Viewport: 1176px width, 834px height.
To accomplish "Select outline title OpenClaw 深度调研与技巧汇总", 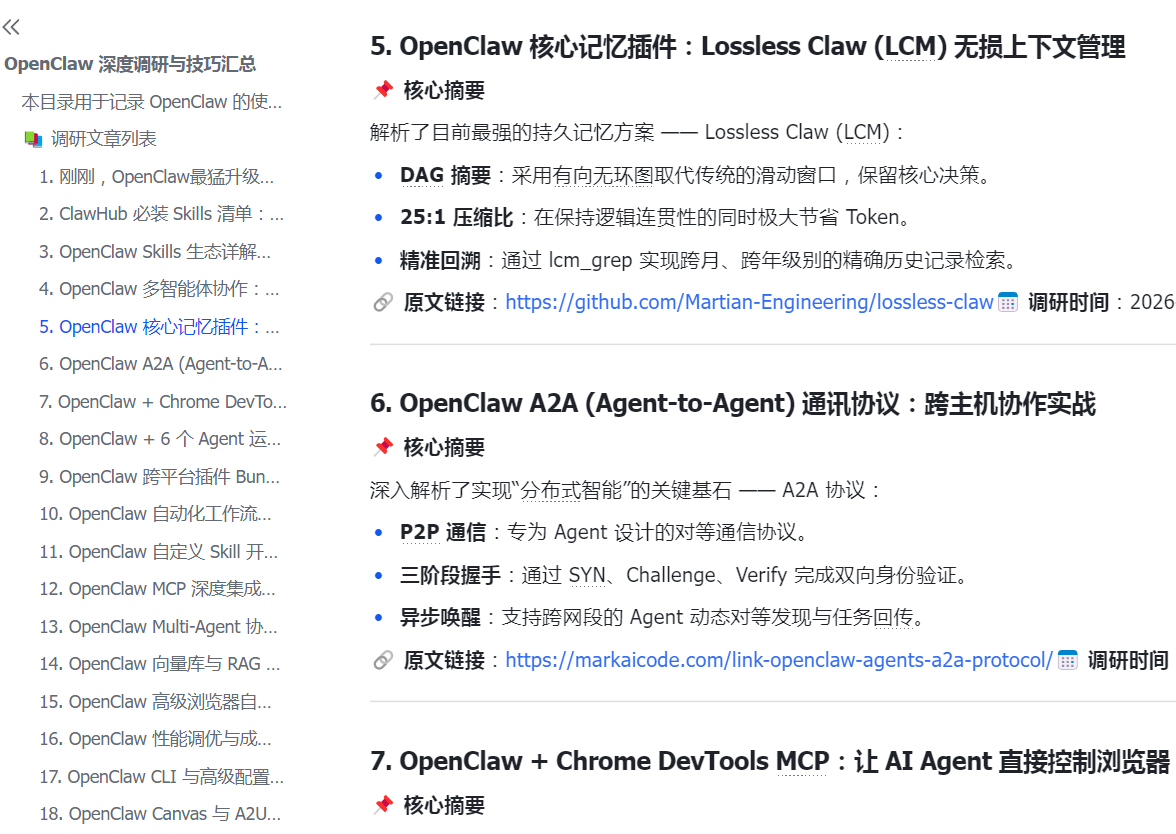I will pyautogui.click(x=130, y=64).
